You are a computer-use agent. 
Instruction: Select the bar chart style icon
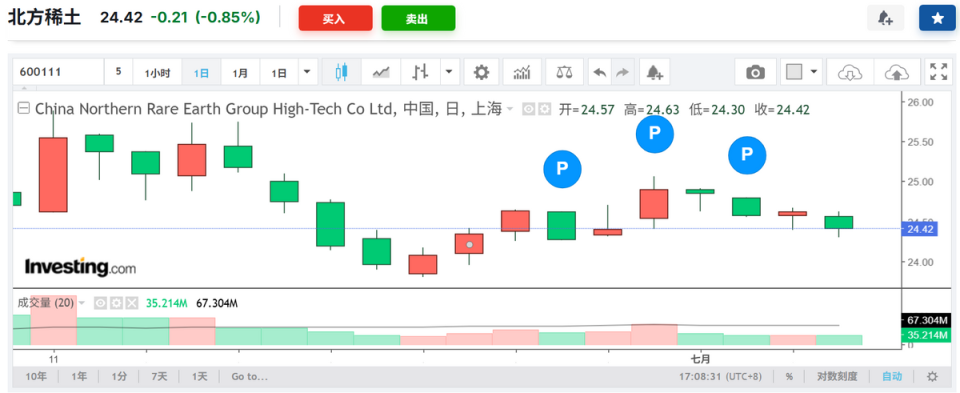(421, 72)
